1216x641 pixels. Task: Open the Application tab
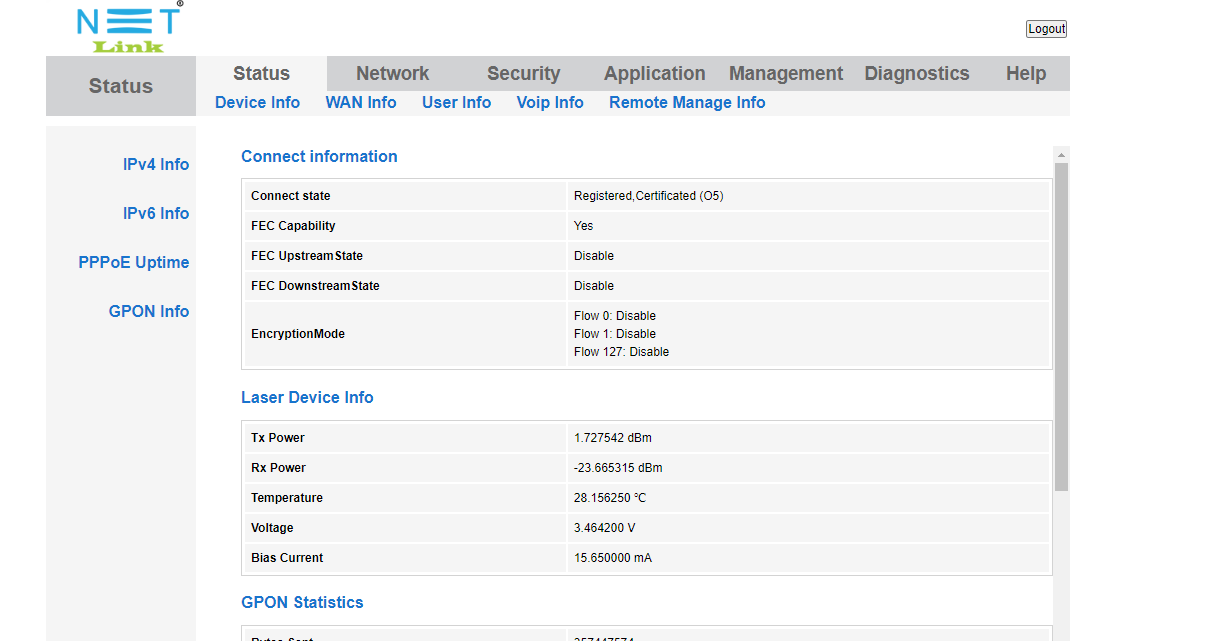point(654,73)
